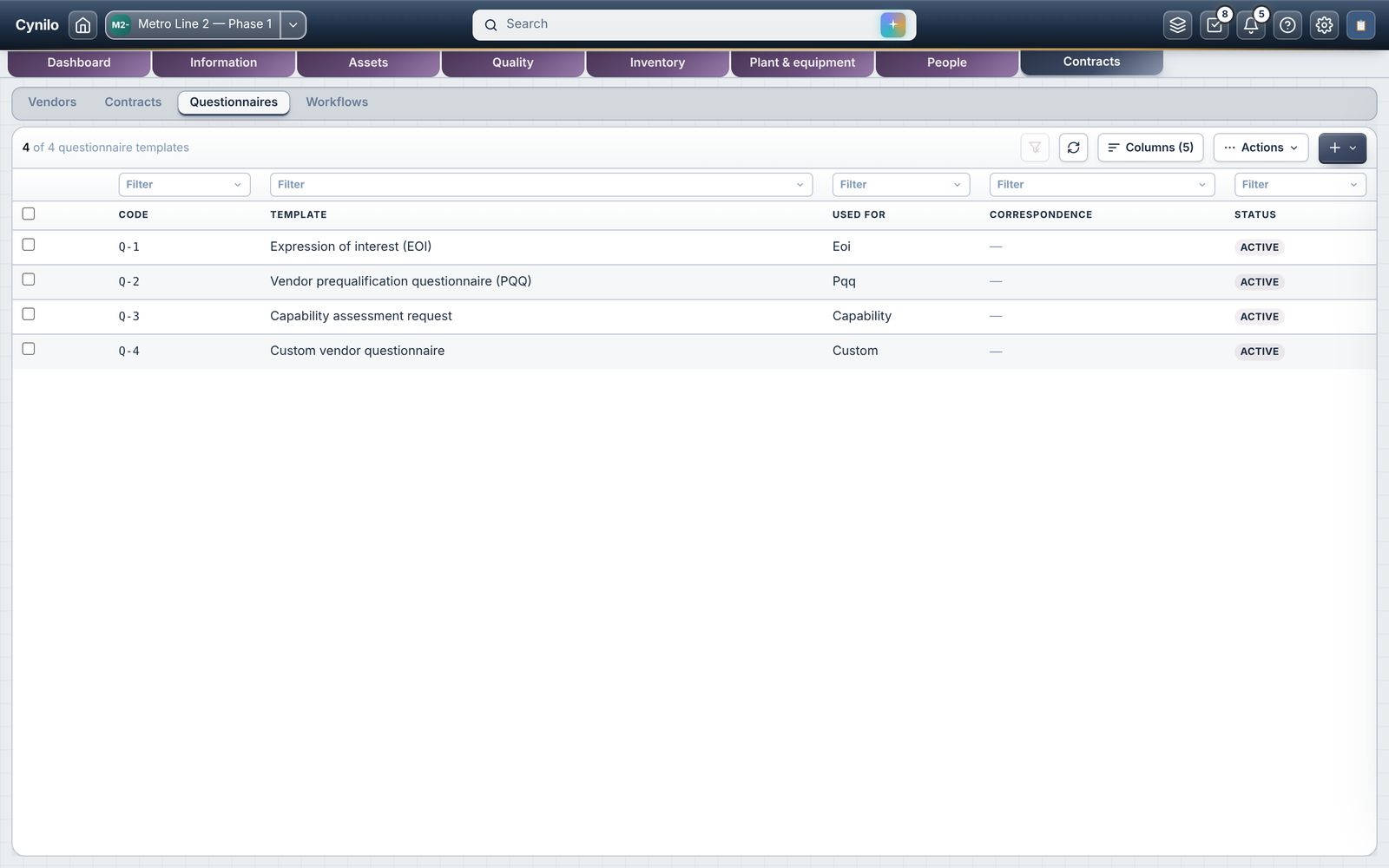Tick the checkbox for Q-2
The image size is (1389, 868).
pyautogui.click(x=29, y=279)
